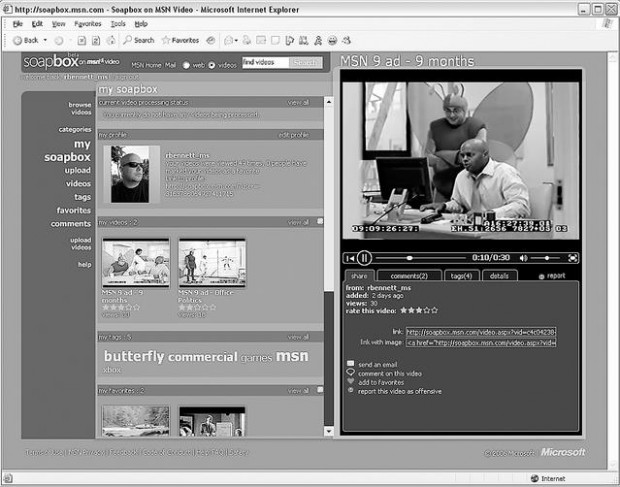The height and width of the screenshot is (487, 620).
Task: Click the send an email envelope icon
Action: click(x=350, y=364)
